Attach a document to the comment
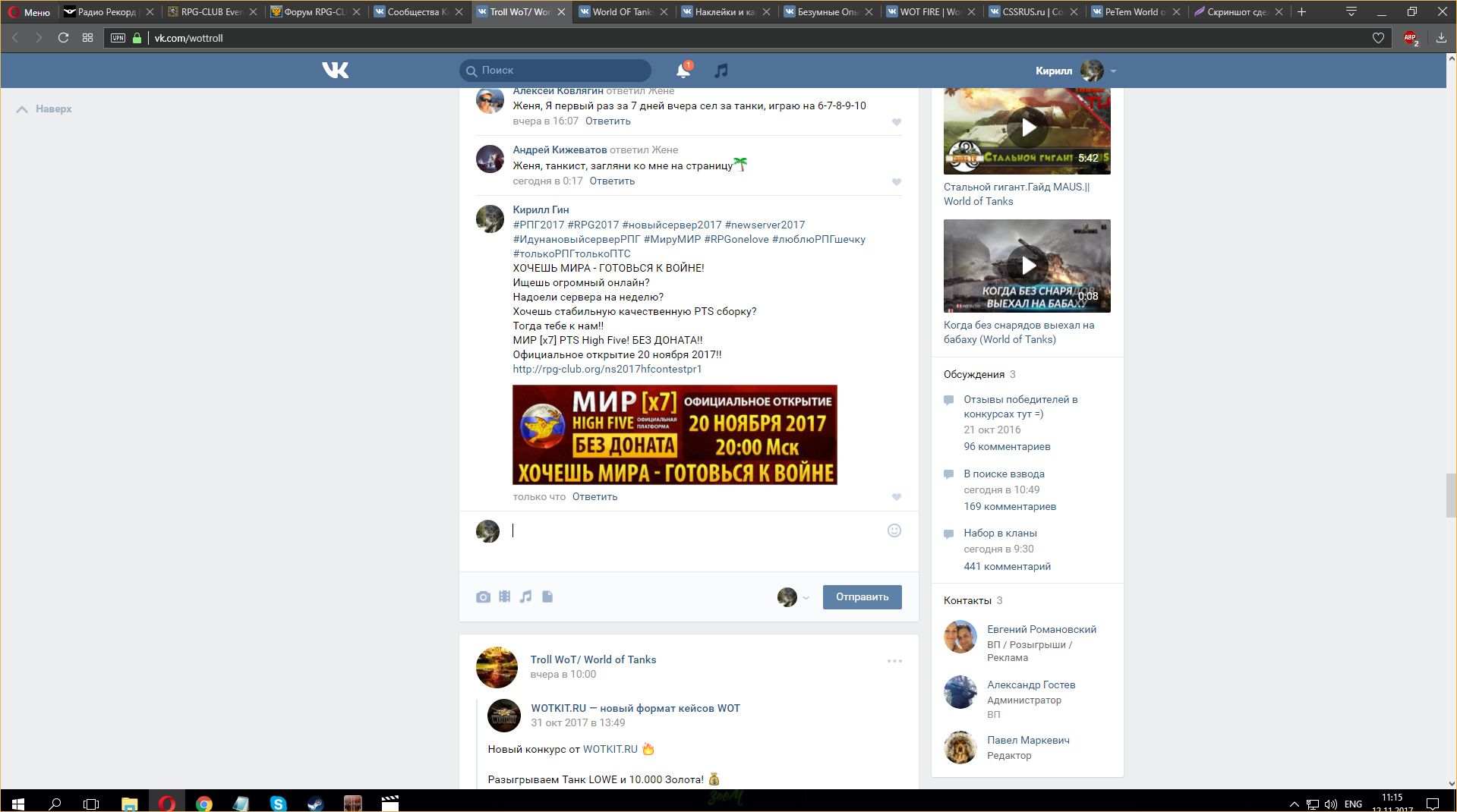Image resolution: width=1457 pixels, height=812 pixels. coord(547,597)
